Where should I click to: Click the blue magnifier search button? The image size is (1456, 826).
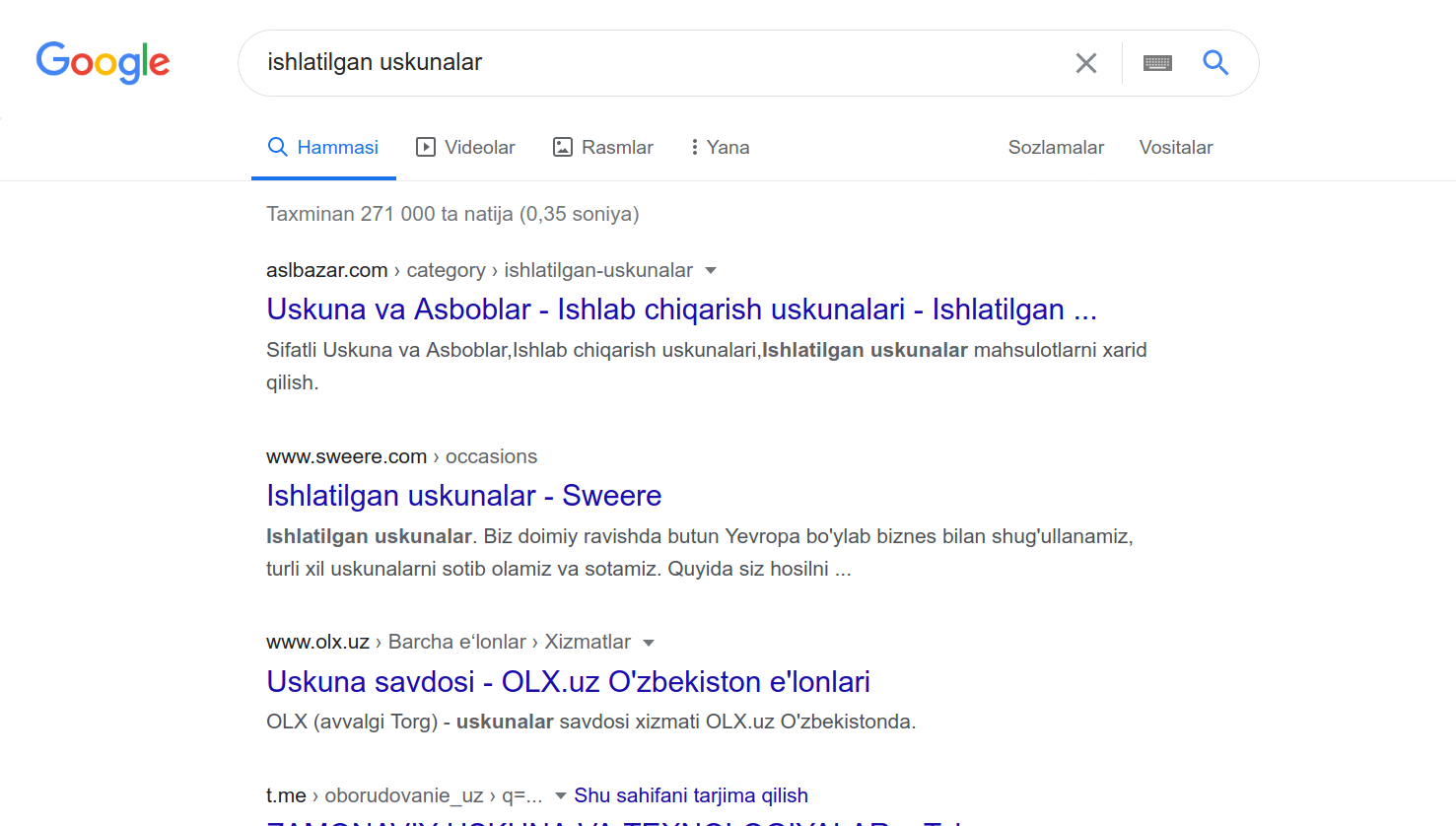pos(1215,63)
